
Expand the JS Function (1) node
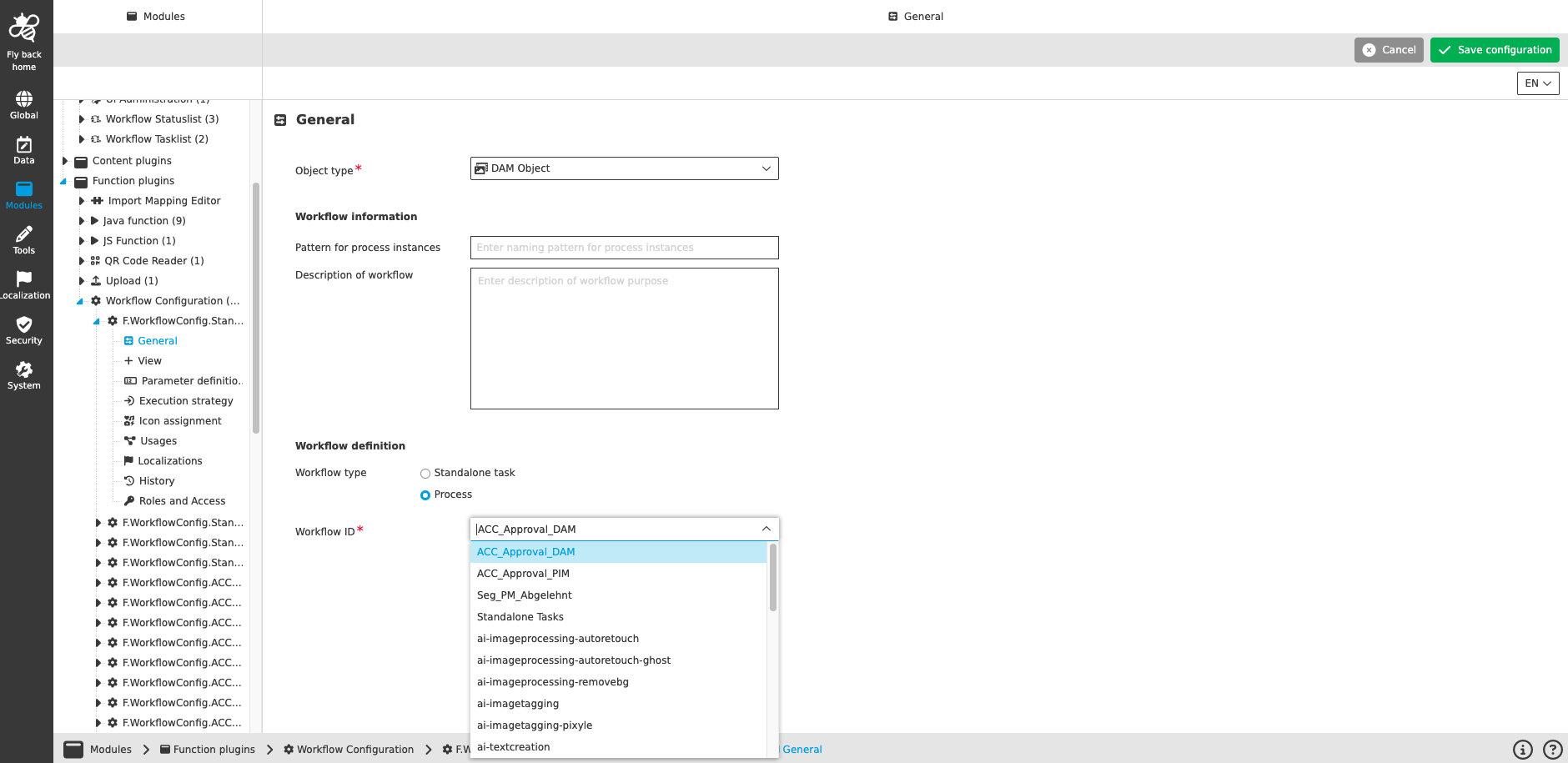click(82, 241)
